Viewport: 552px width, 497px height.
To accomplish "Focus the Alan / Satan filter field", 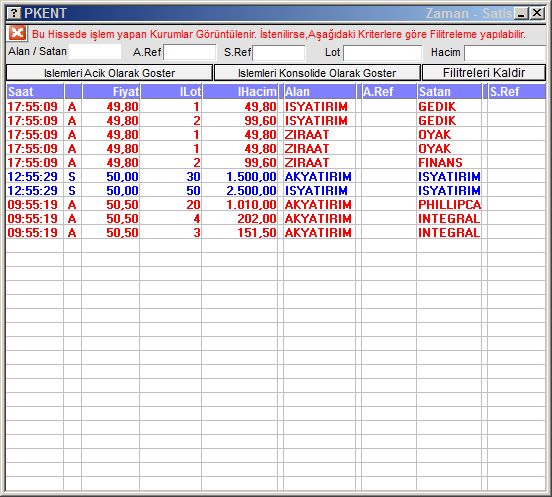I will [95, 52].
